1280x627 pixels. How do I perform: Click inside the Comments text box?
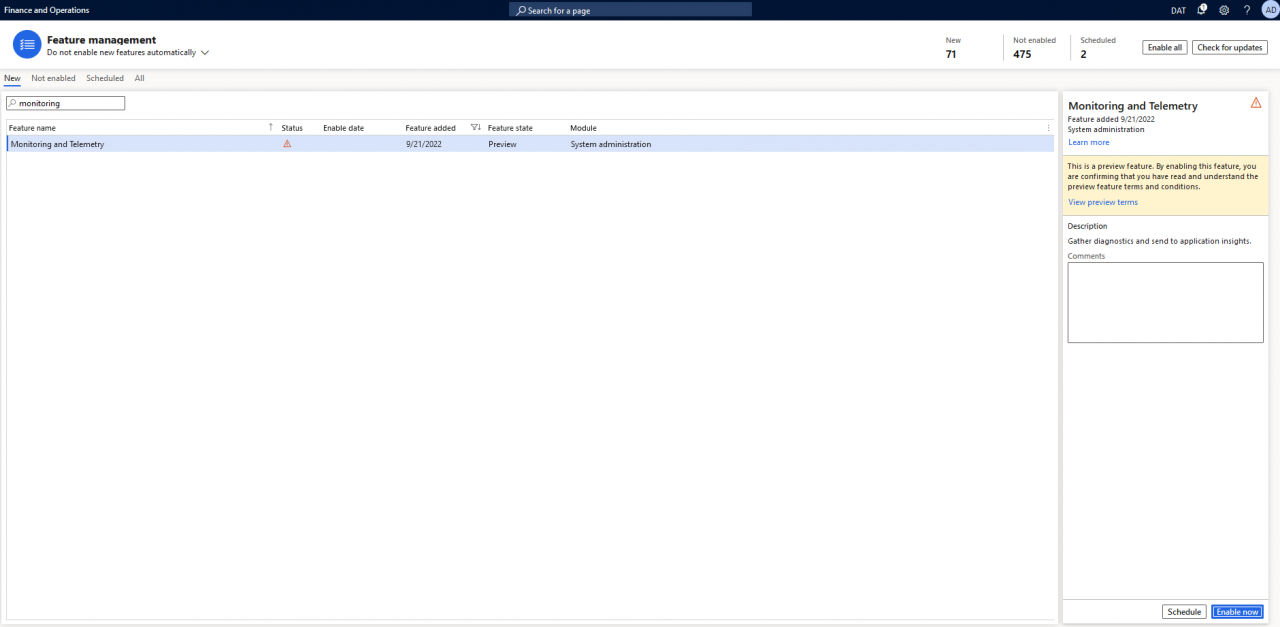coord(1165,300)
